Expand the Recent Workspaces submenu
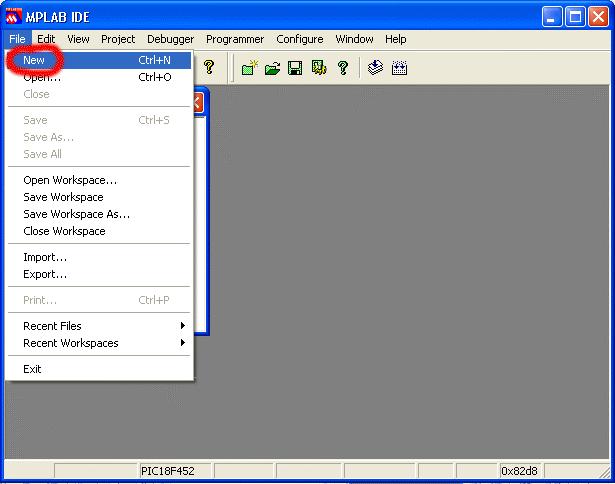The image size is (615, 484). (x=100, y=343)
